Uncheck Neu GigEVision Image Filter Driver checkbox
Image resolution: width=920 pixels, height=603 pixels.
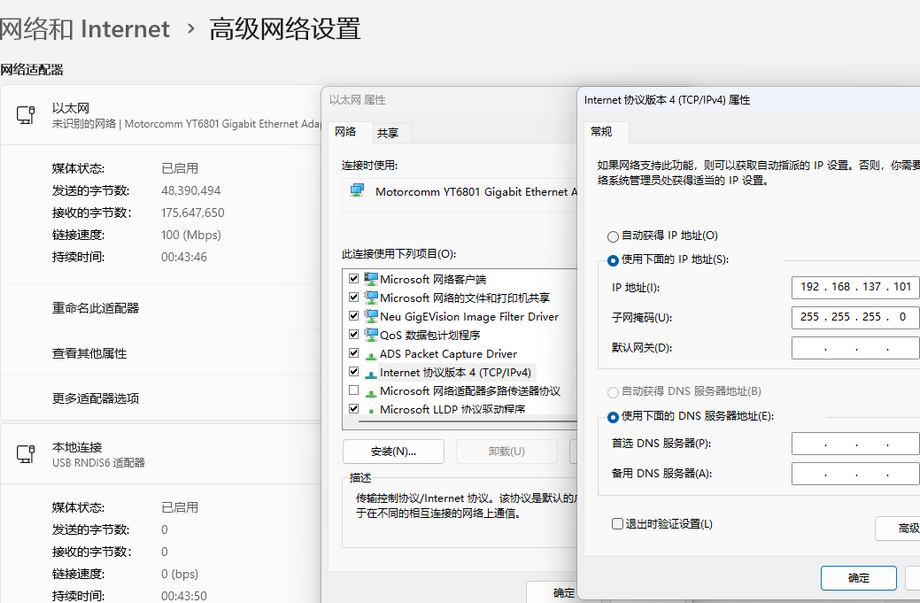[x=354, y=316]
